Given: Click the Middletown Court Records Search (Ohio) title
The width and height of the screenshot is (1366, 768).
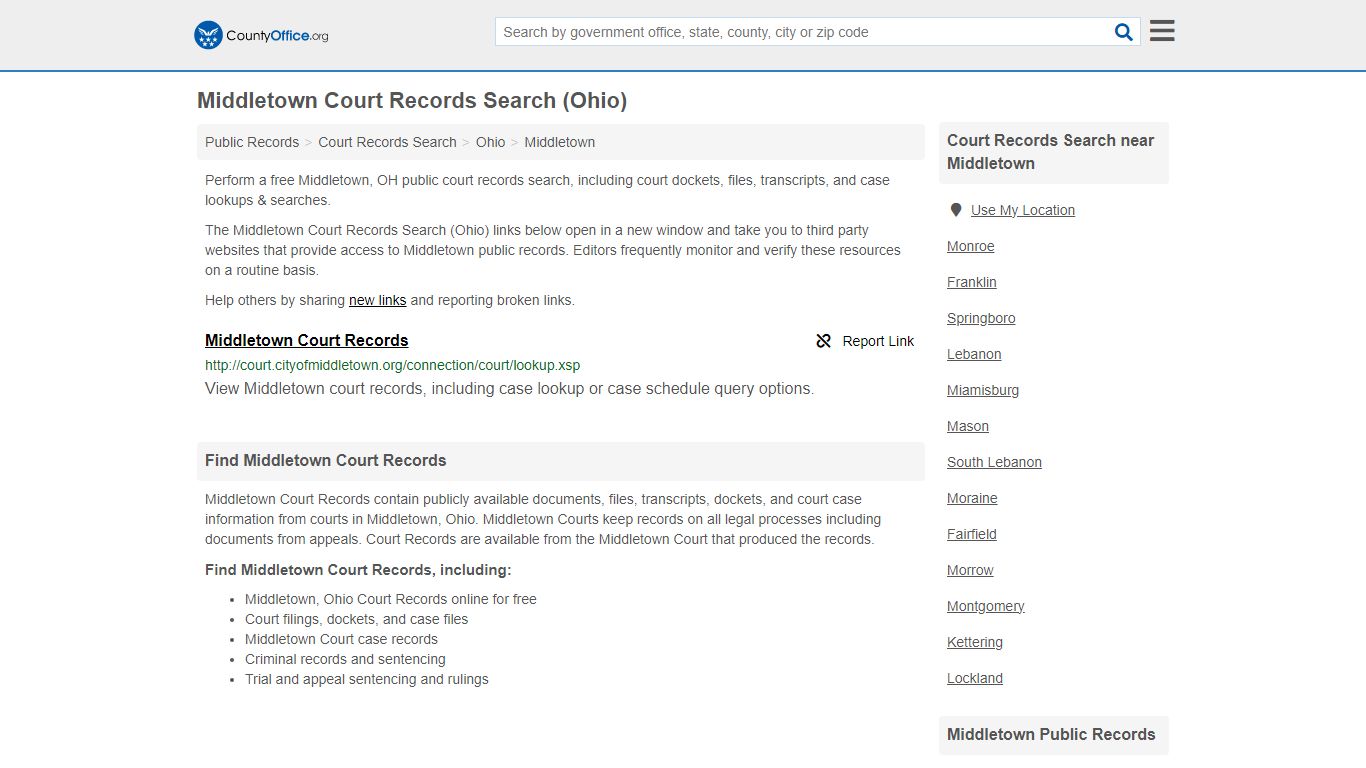Looking at the screenshot, I should pyautogui.click(x=412, y=101).
